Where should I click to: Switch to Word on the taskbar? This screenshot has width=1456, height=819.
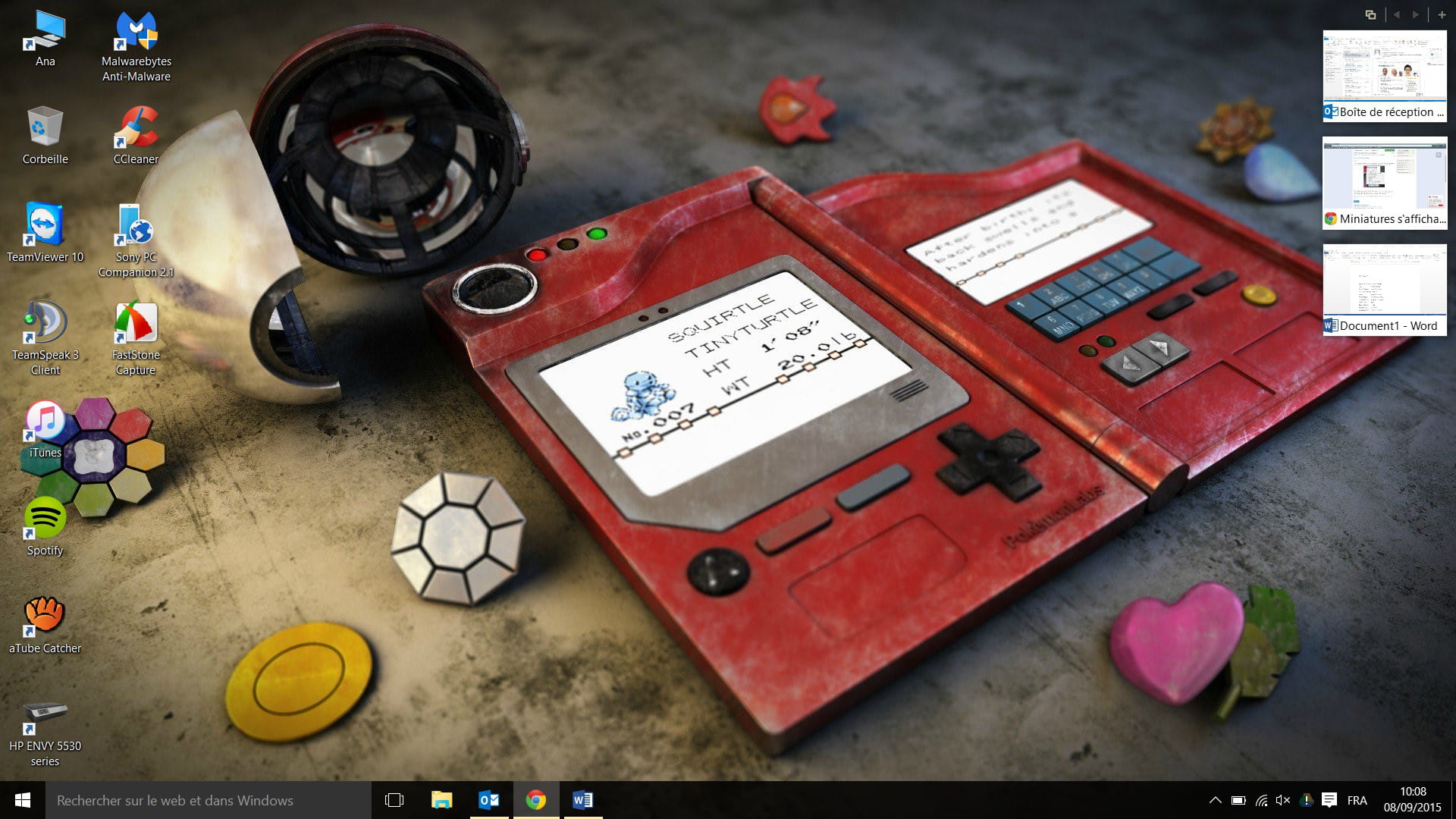(x=582, y=800)
